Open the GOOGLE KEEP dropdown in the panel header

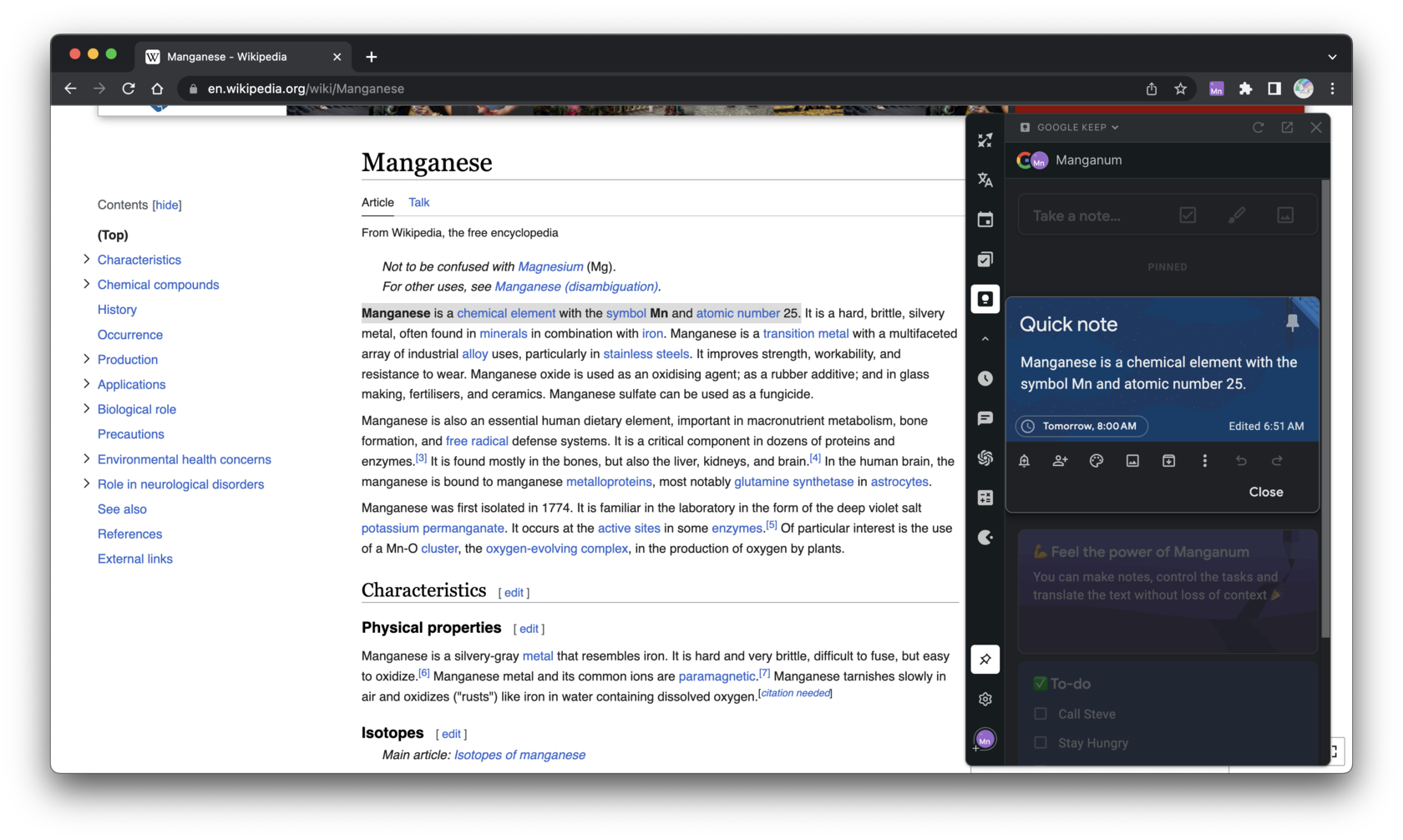click(x=1075, y=127)
